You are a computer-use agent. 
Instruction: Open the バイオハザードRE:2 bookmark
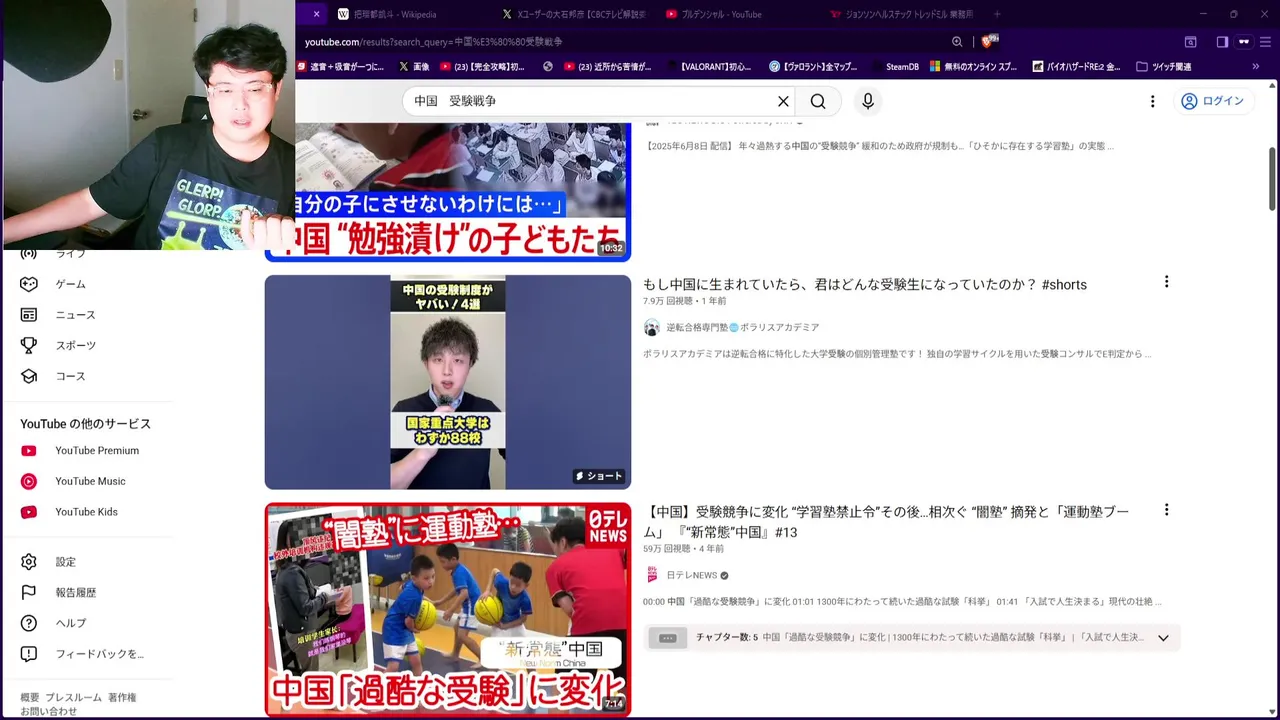click(1075, 67)
